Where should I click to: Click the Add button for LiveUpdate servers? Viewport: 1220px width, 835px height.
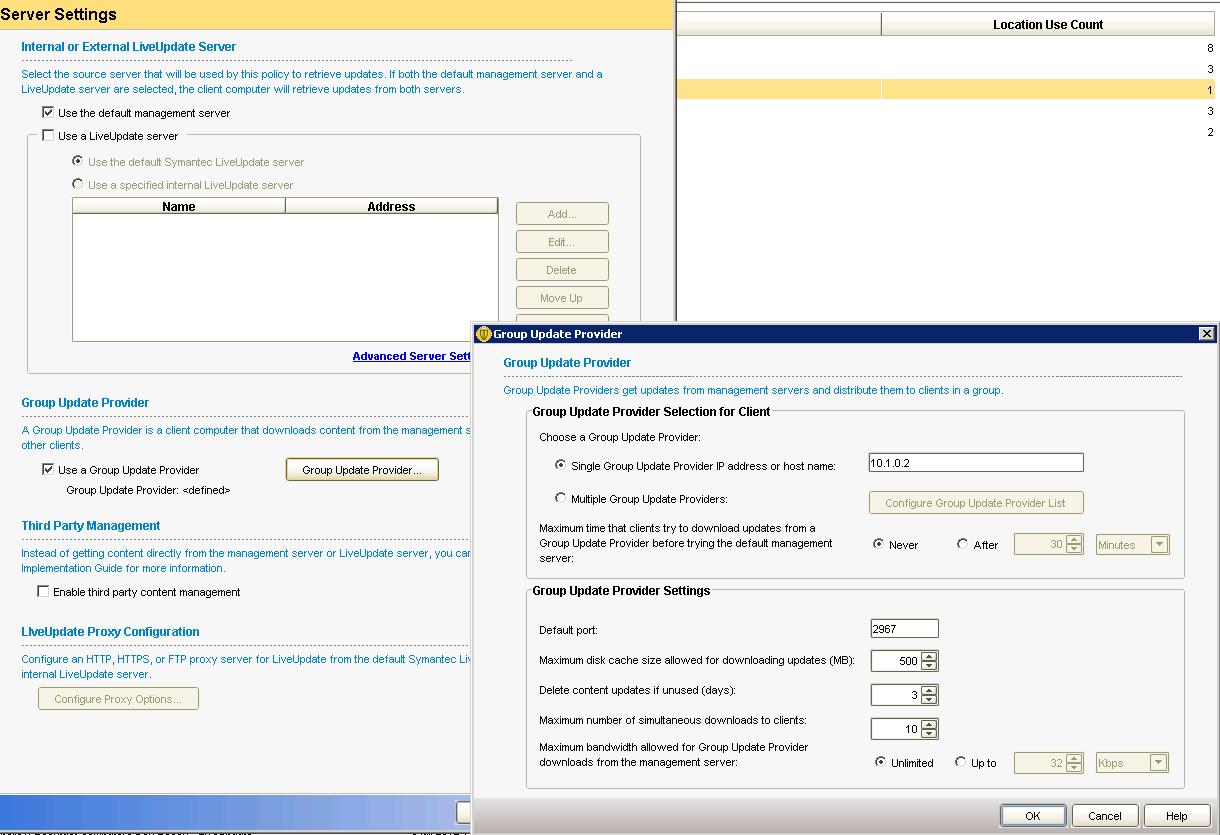[x=561, y=213]
